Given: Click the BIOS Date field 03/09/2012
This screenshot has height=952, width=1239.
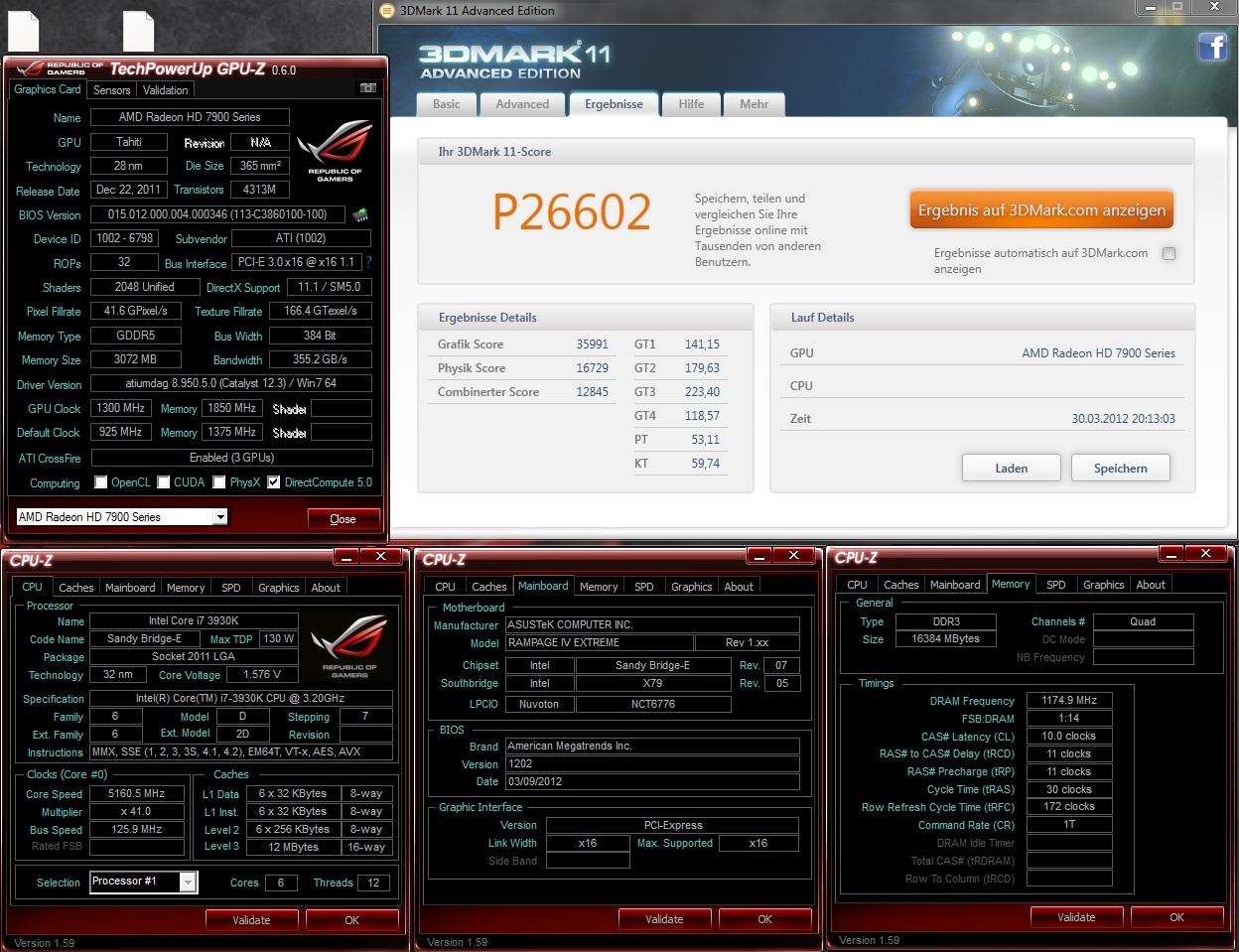Looking at the screenshot, I should click(651, 781).
